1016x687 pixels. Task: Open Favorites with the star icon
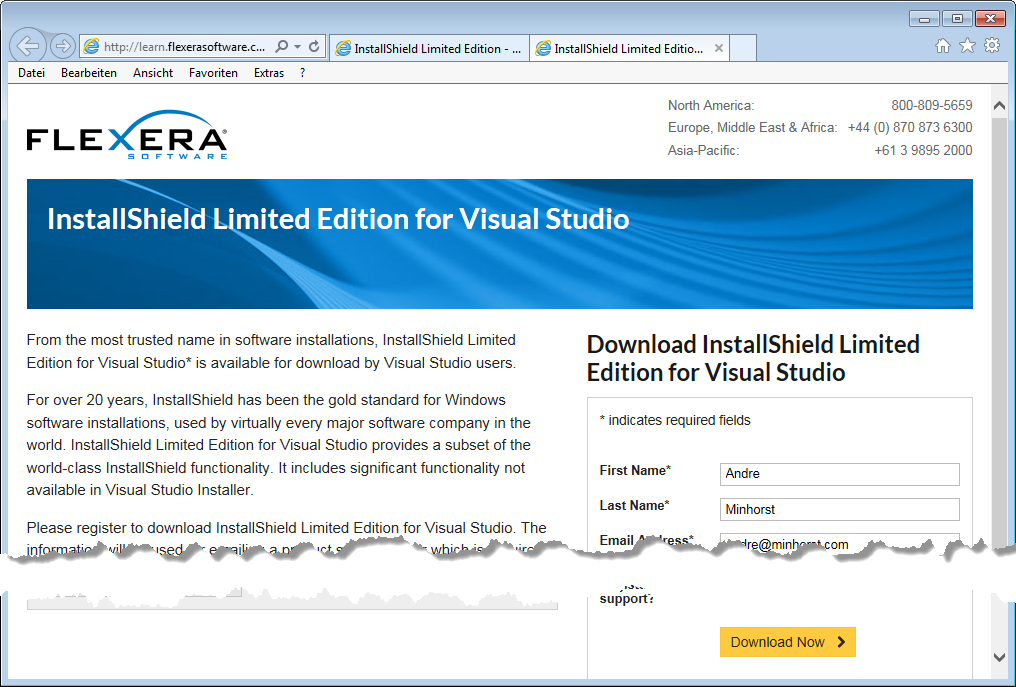tap(967, 45)
